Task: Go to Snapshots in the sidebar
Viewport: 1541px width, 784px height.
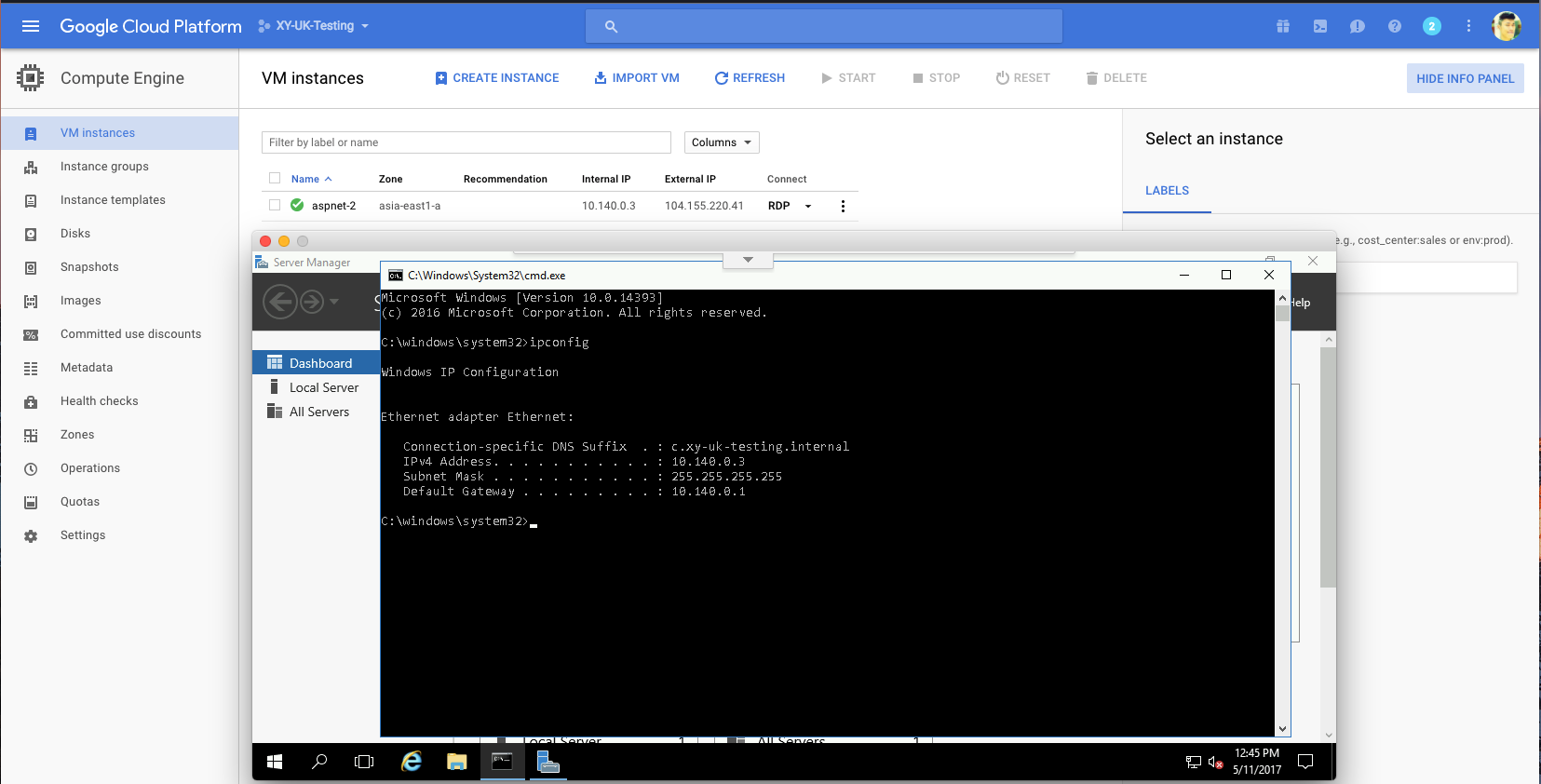Action: pyautogui.click(x=89, y=267)
